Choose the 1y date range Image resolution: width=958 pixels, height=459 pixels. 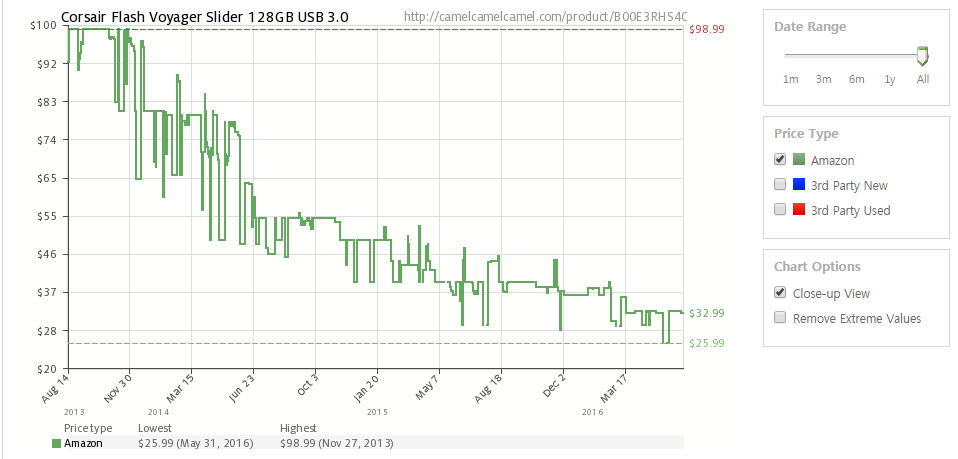889,79
